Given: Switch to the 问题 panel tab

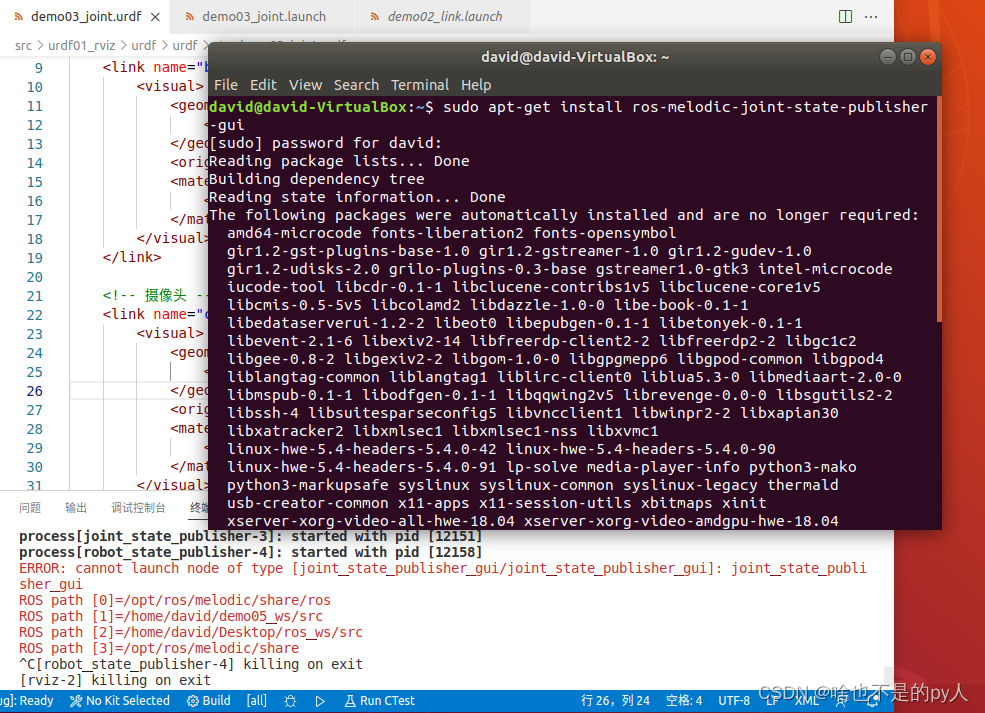Looking at the screenshot, I should (30, 508).
